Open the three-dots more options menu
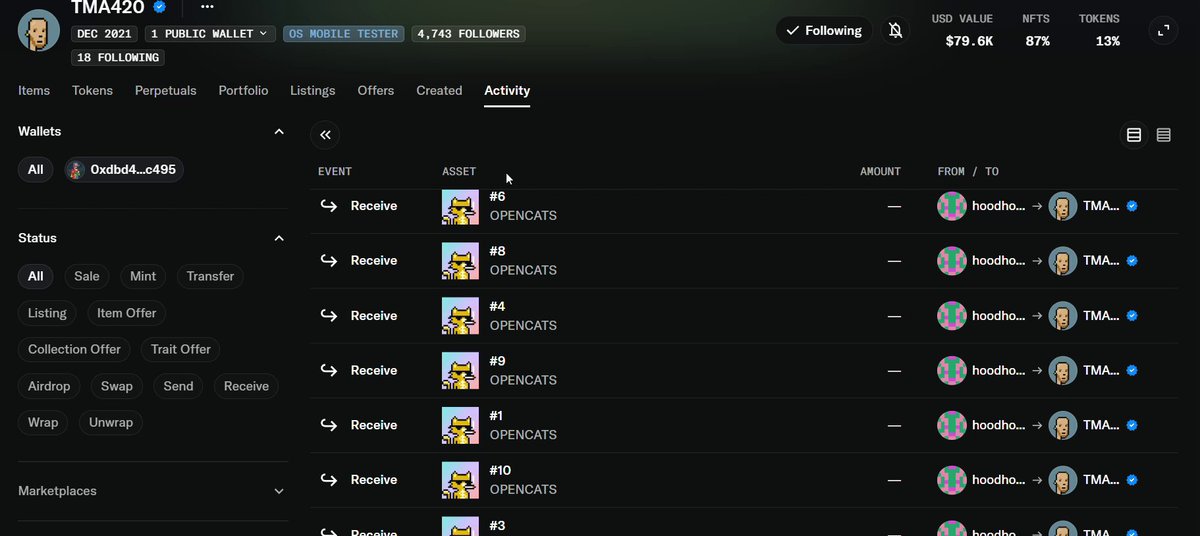 point(207,7)
